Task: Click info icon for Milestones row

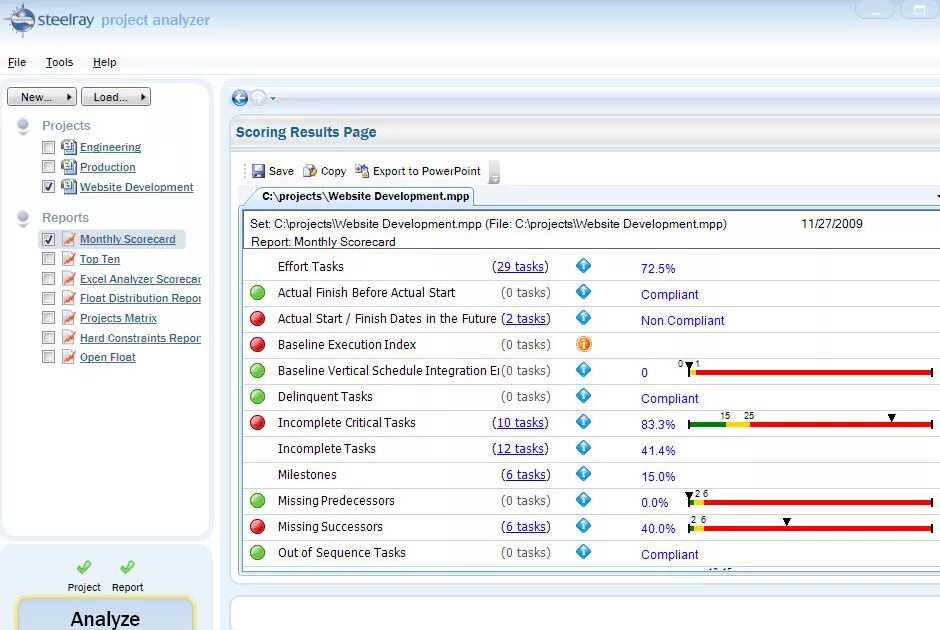Action: point(583,474)
